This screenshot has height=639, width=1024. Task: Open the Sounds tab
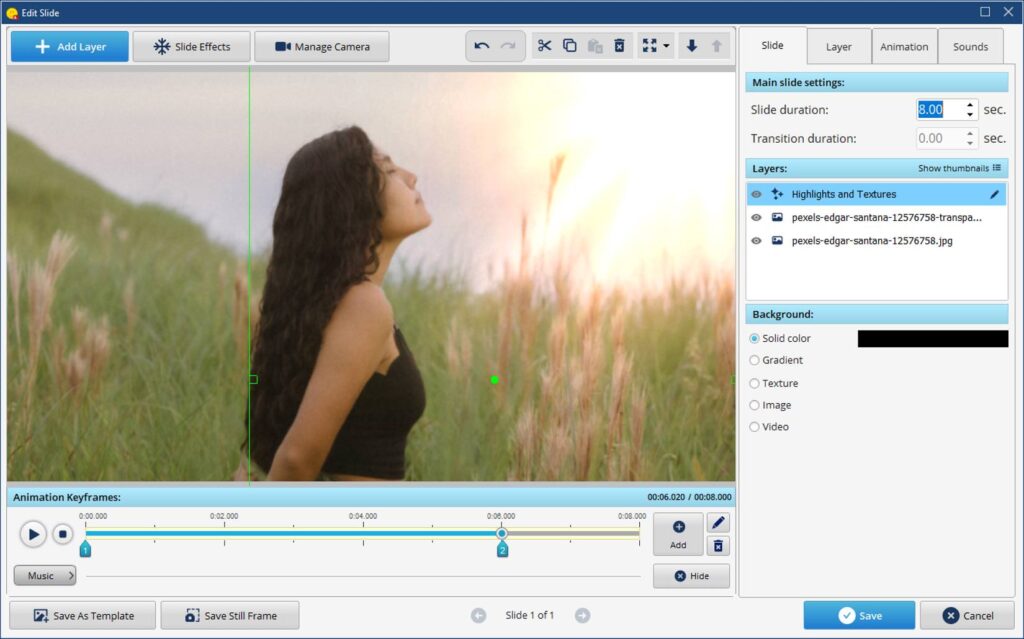click(970, 46)
